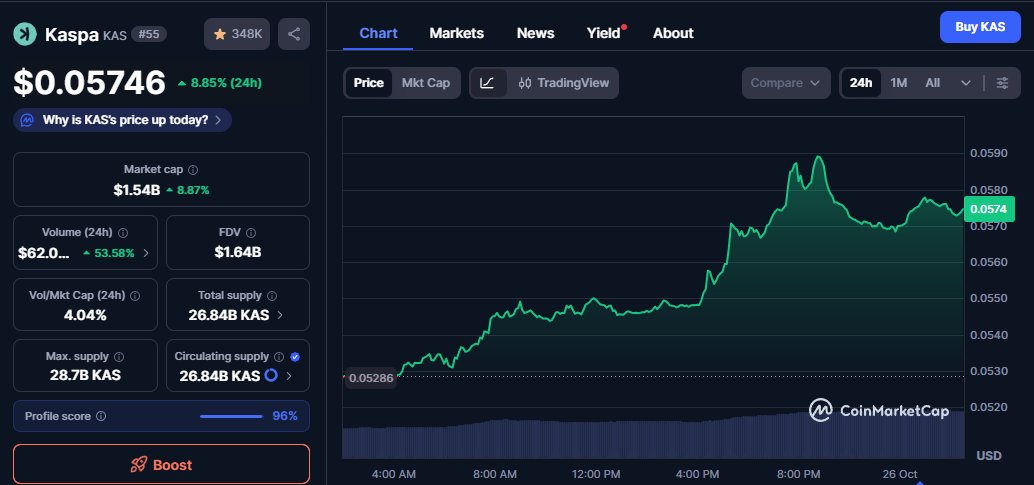Click the circulating supply progress ring
Screen dimensions: 1034x485
click(x=270, y=375)
